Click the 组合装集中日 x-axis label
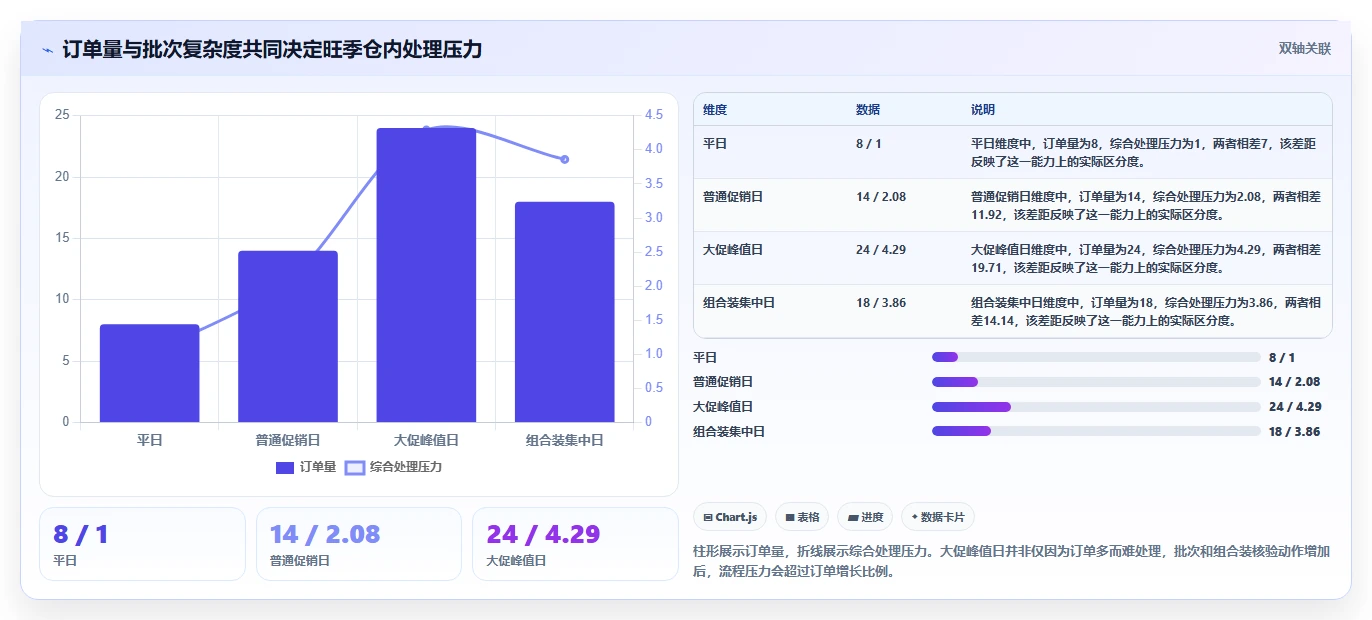 (564, 440)
